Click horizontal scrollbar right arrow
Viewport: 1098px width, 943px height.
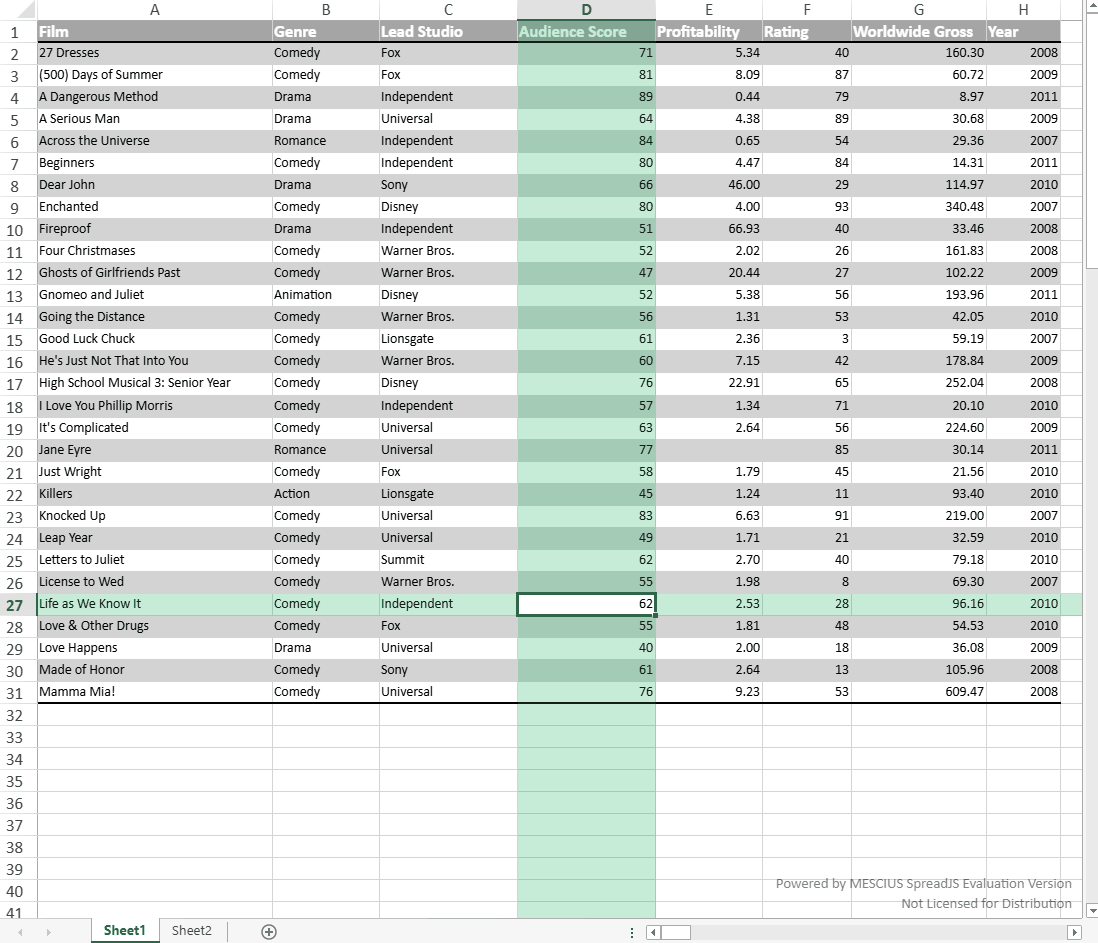1073,932
